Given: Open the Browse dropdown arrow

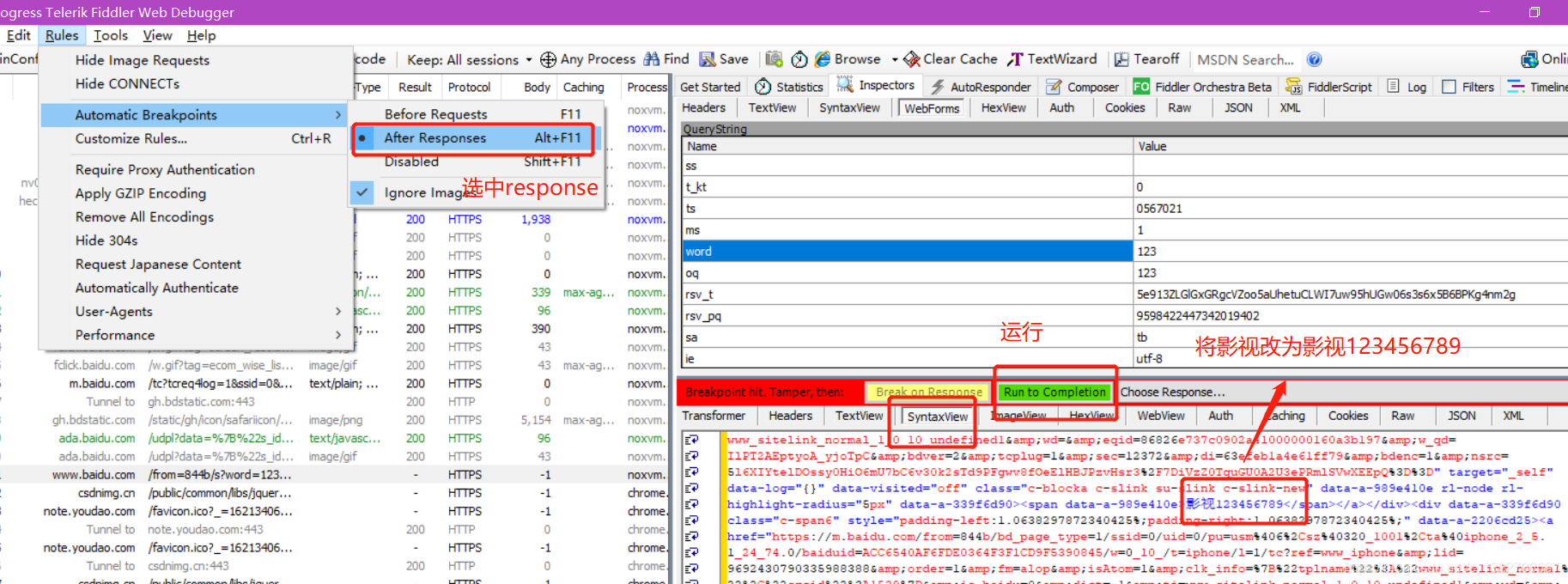Looking at the screenshot, I should coord(894,59).
